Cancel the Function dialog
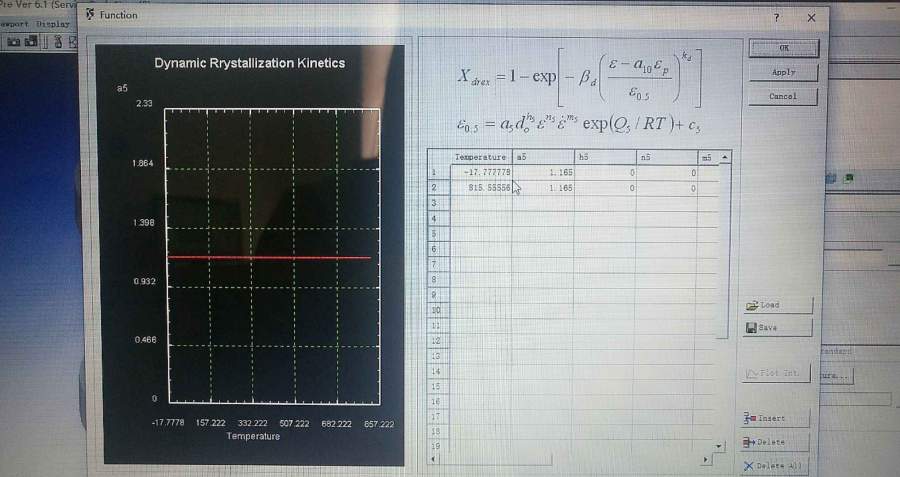The image size is (900, 477). coord(783,96)
